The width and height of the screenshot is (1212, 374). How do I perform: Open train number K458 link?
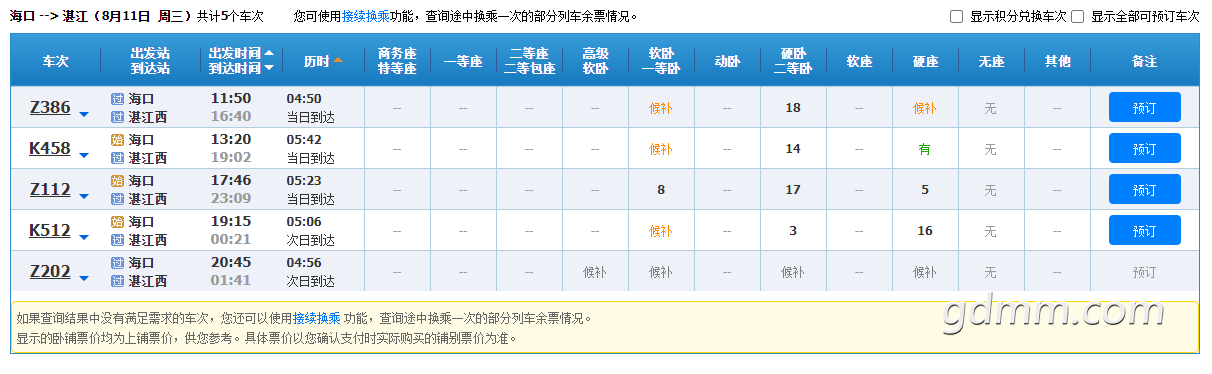click(50, 148)
